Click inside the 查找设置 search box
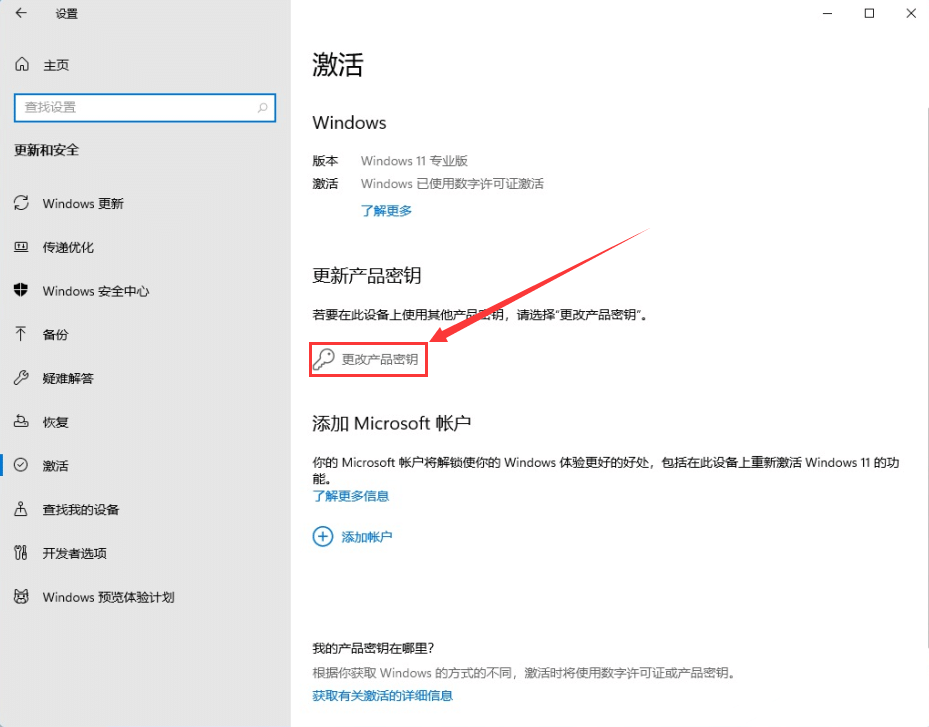This screenshot has width=929, height=727. pos(130,107)
